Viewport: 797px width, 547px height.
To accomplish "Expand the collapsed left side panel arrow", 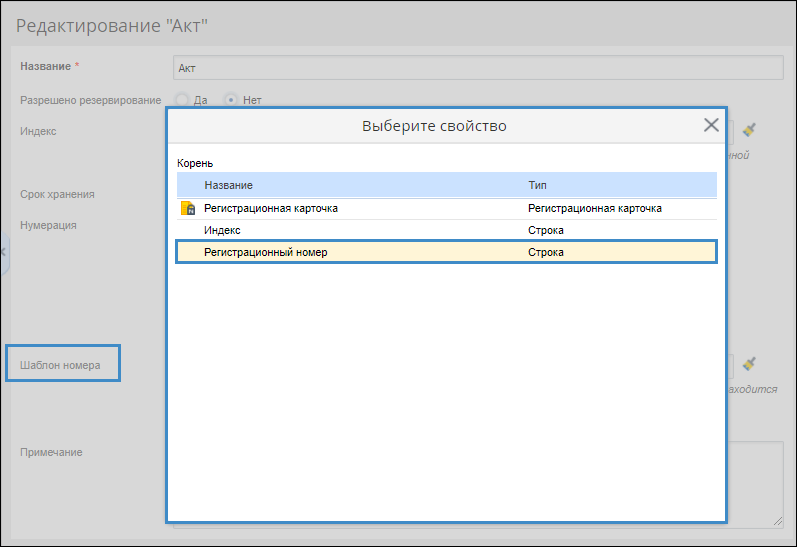I will 4,252.
